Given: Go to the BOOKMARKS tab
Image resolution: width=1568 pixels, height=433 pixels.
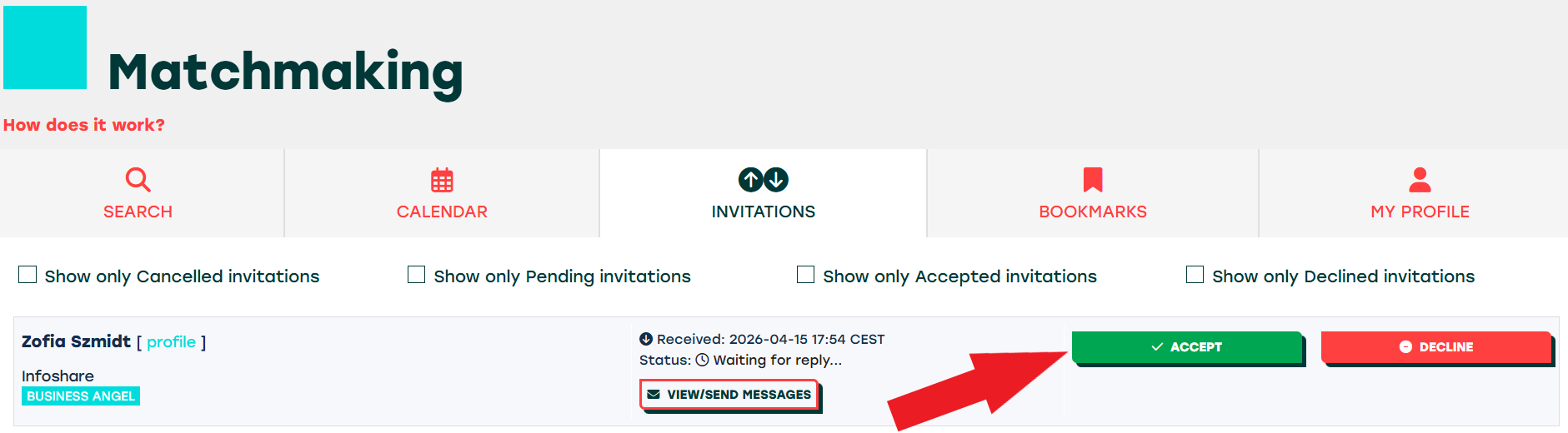Looking at the screenshot, I should coord(1092,212).
